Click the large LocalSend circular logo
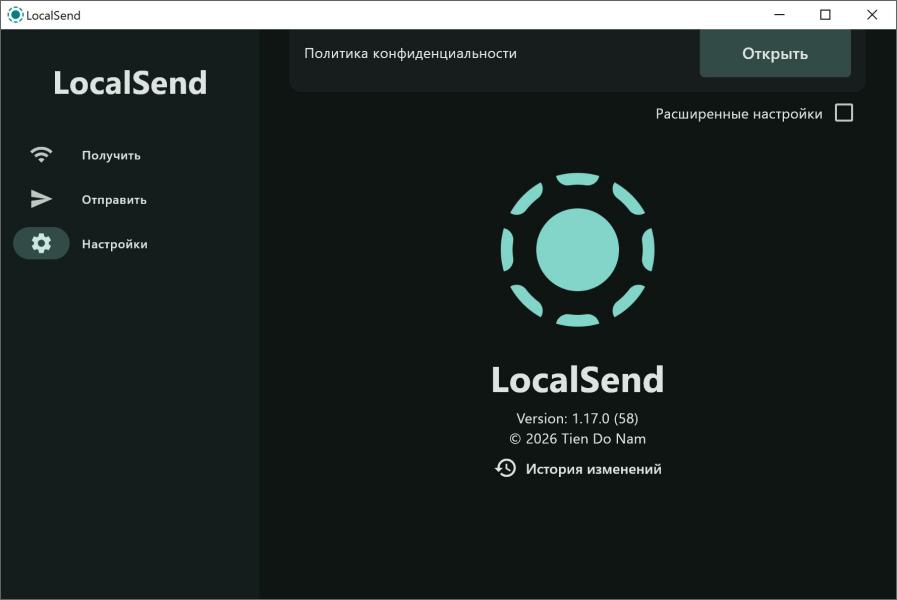This screenshot has height=600, width=897. pyautogui.click(x=577, y=250)
